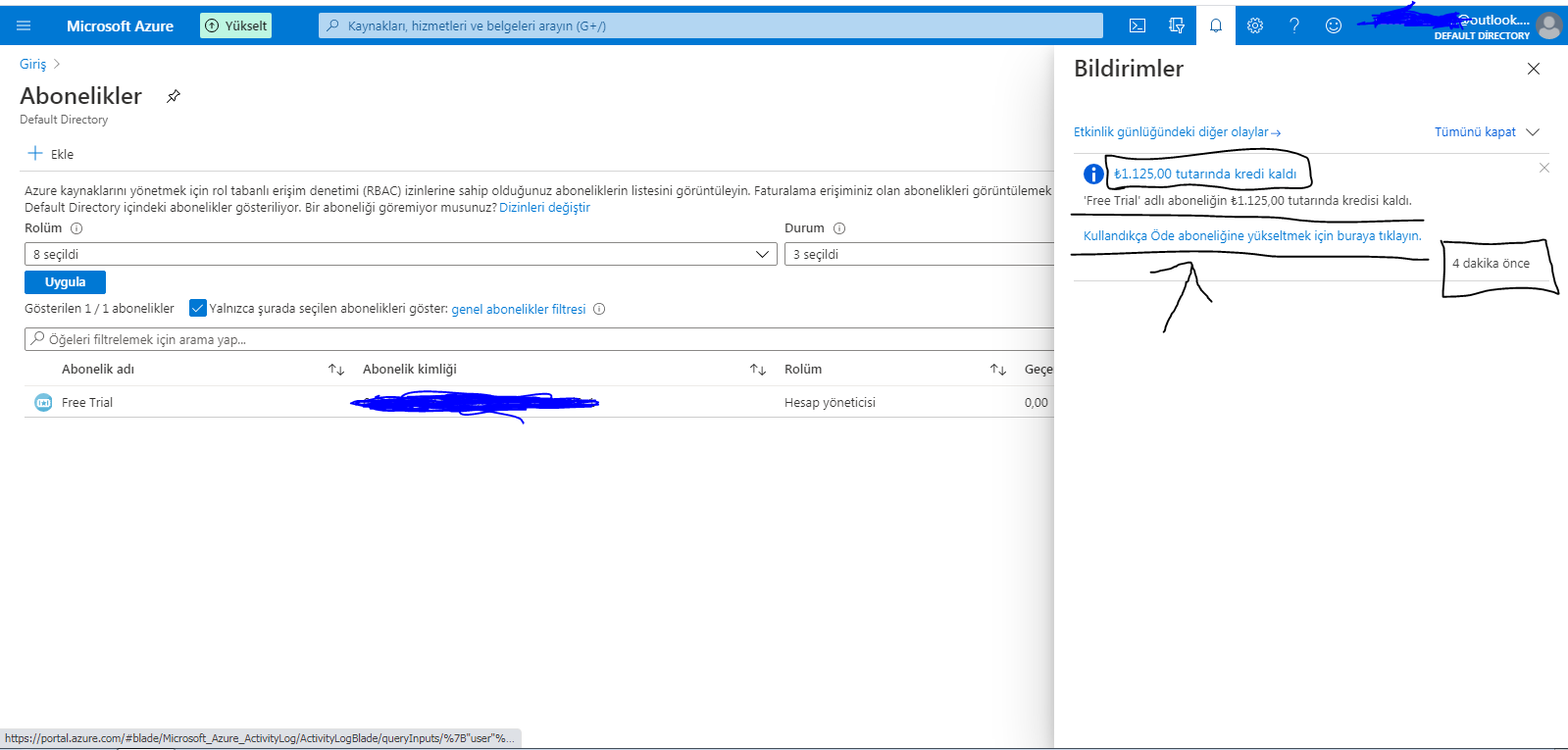The height and width of the screenshot is (750, 1568).
Task: Open the Durum '3 seçildi' dropdown
Action: coord(920,254)
